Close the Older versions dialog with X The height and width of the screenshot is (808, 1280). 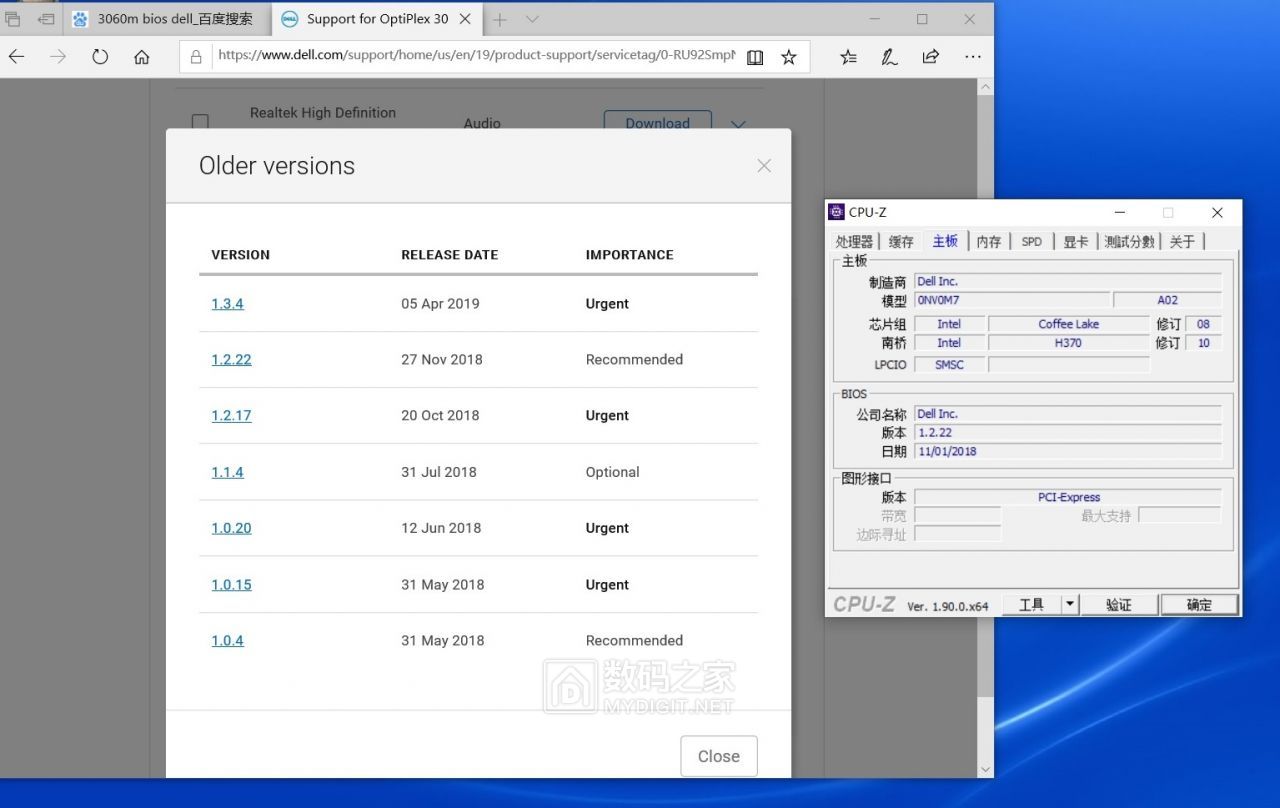click(x=764, y=166)
